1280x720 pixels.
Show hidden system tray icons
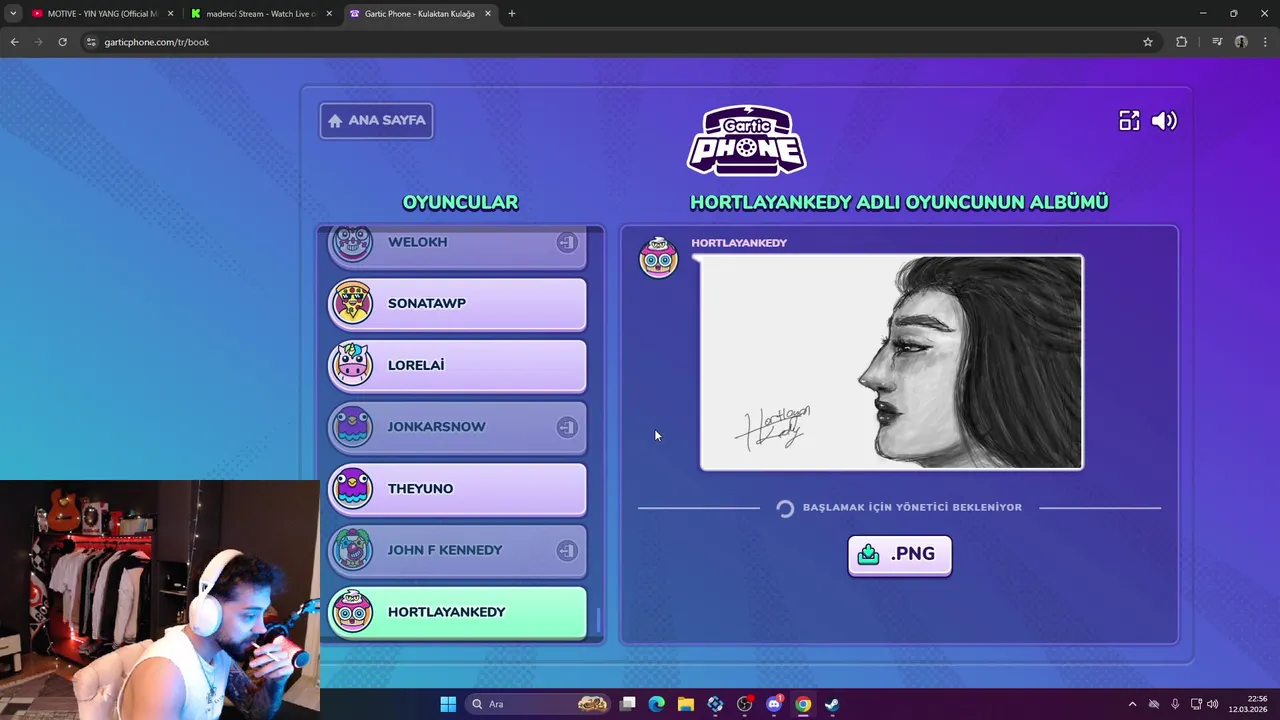1132,704
